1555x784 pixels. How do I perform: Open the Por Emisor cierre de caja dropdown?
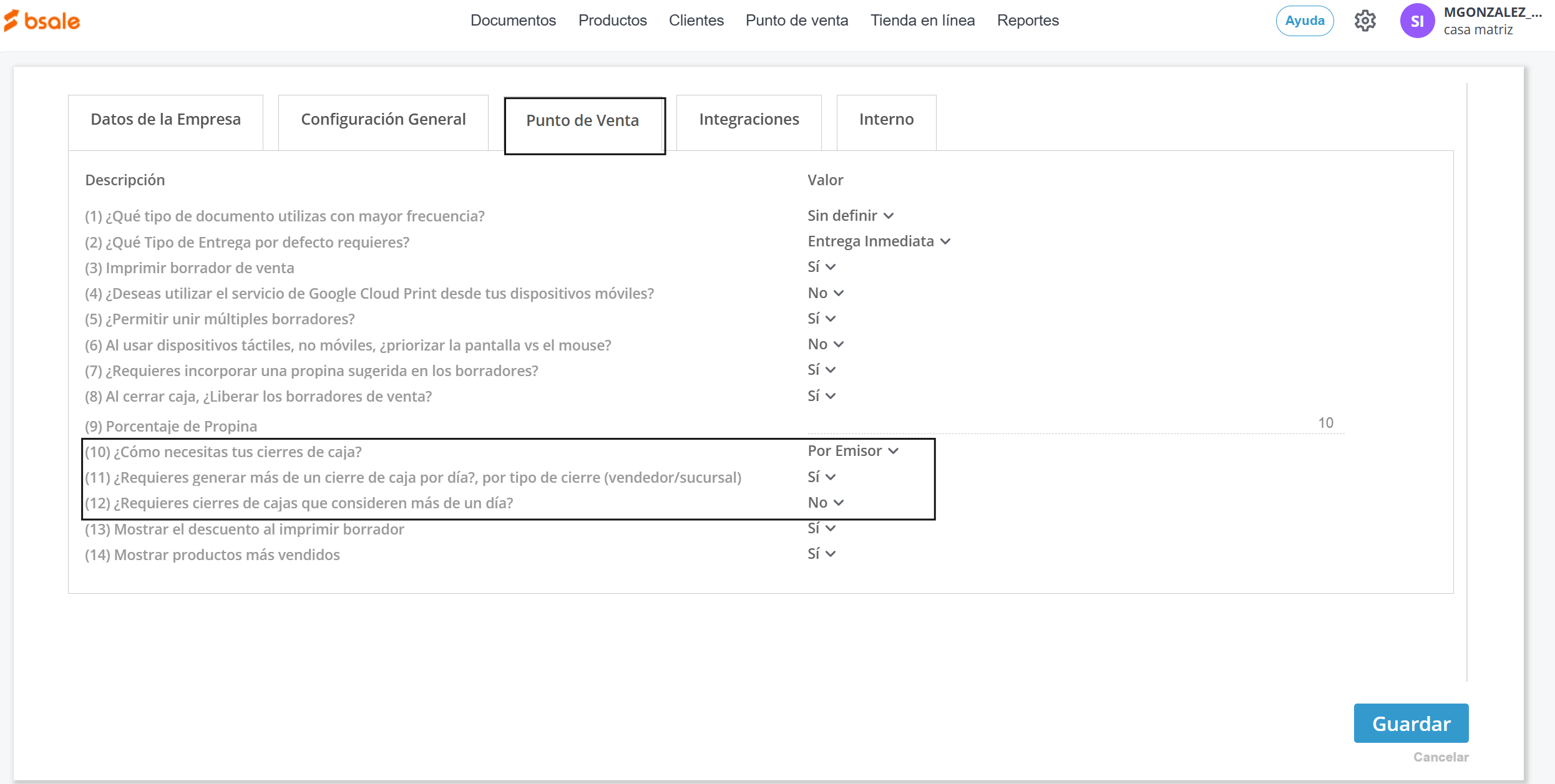(852, 451)
